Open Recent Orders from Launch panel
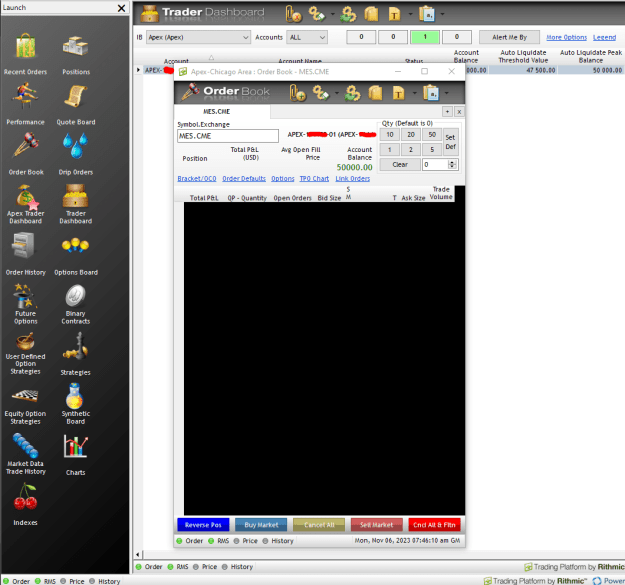The width and height of the screenshot is (625, 585). pyautogui.click(x=26, y=54)
